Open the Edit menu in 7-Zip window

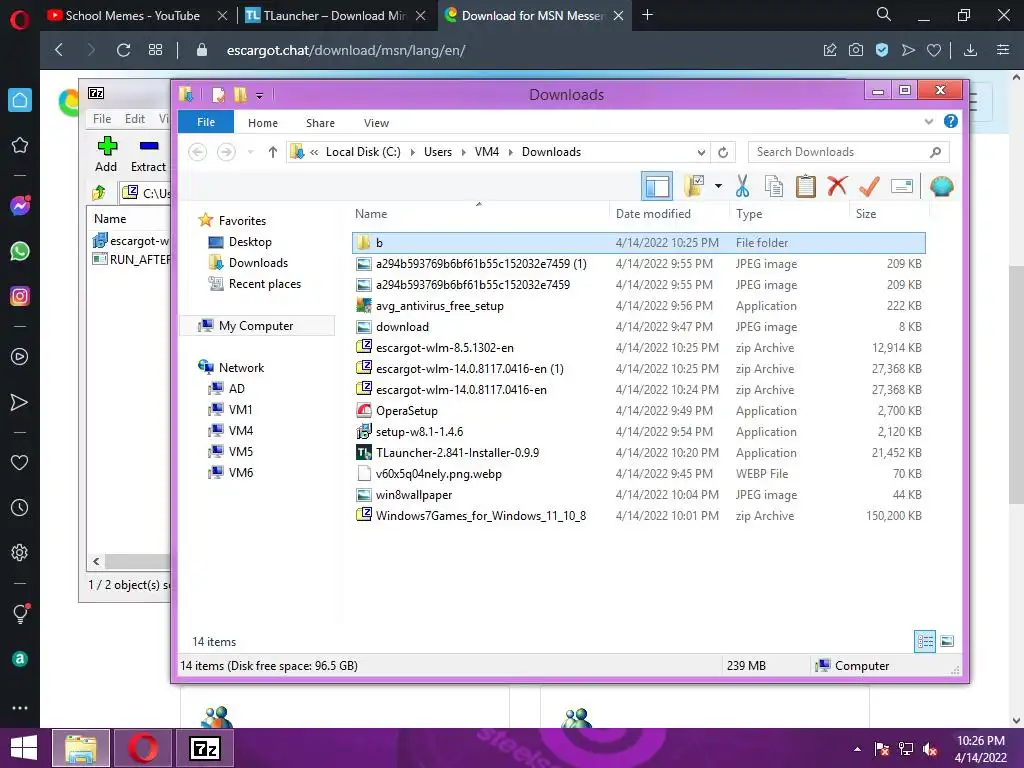tap(135, 118)
